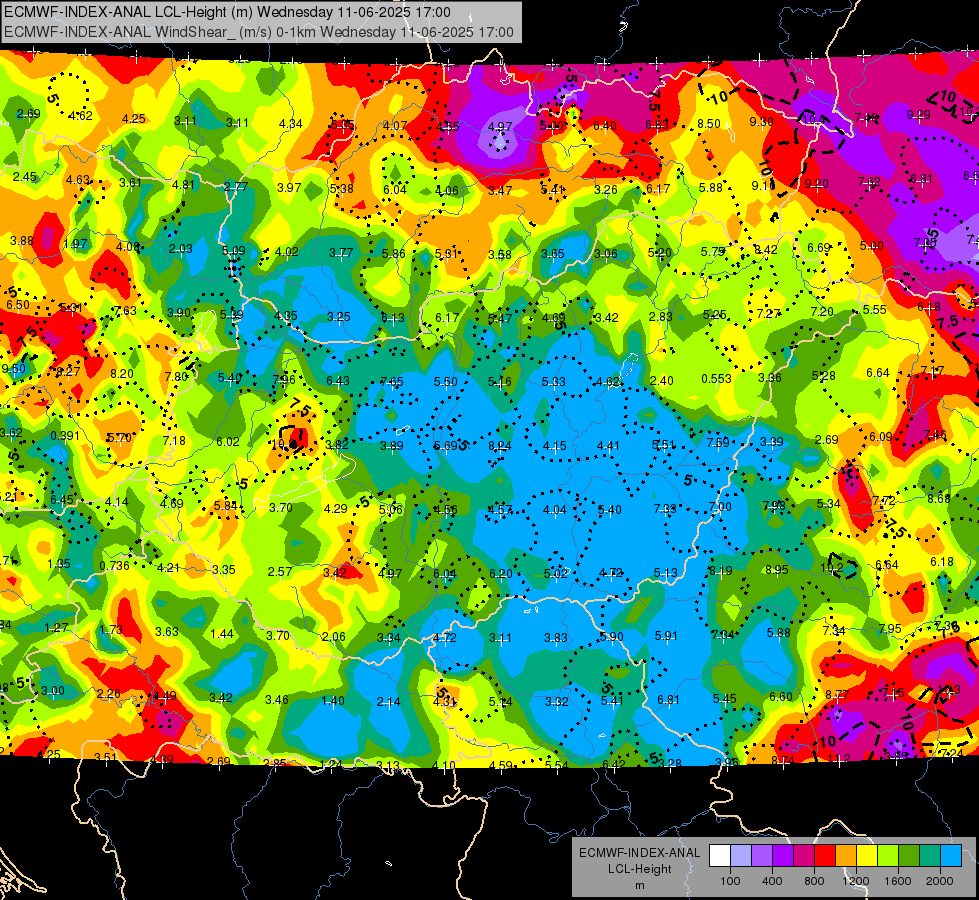This screenshot has height=900, width=979.
Task: Click the wind shear value 3.00
Action: tap(52, 691)
